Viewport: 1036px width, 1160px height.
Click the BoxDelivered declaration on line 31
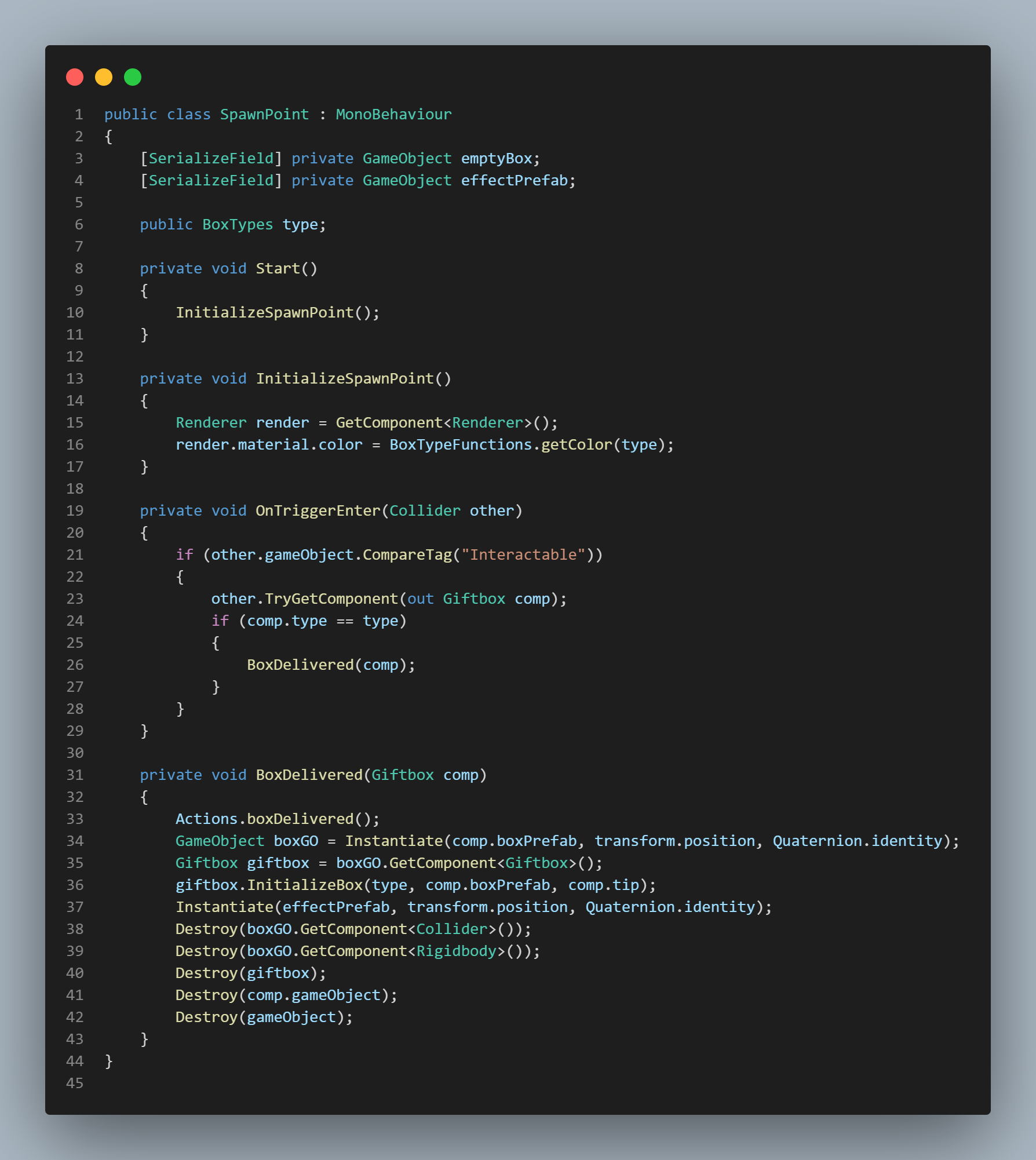309,775
